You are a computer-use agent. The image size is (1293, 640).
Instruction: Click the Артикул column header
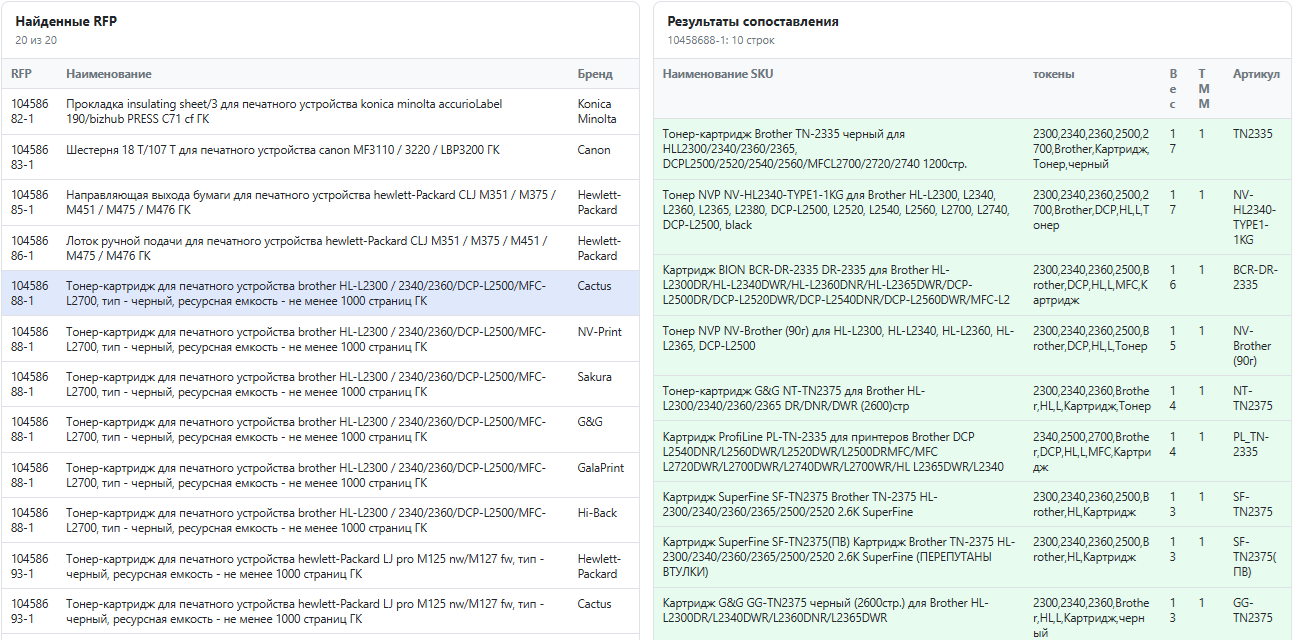[x=1256, y=74]
